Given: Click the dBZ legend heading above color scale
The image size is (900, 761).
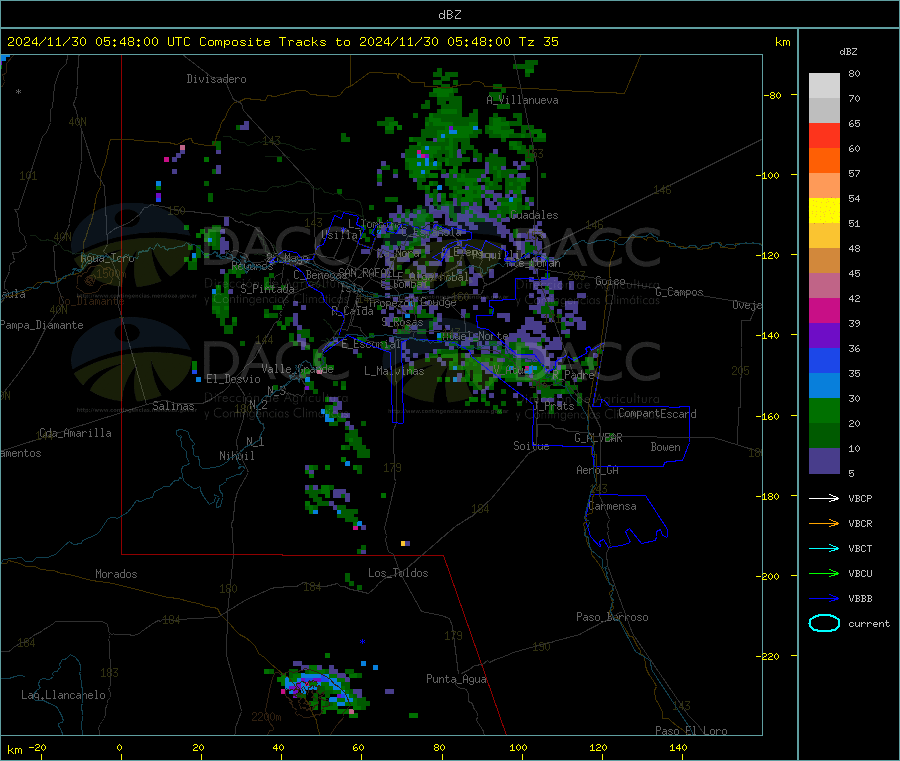Looking at the screenshot, I should tap(848, 52).
